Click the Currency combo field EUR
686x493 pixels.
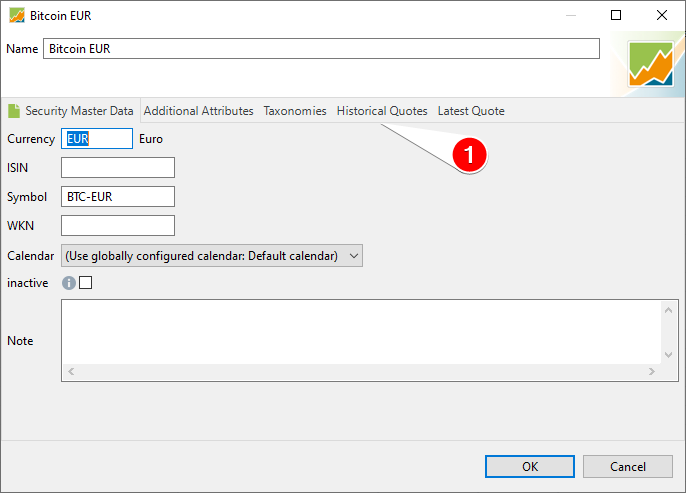(97, 139)
